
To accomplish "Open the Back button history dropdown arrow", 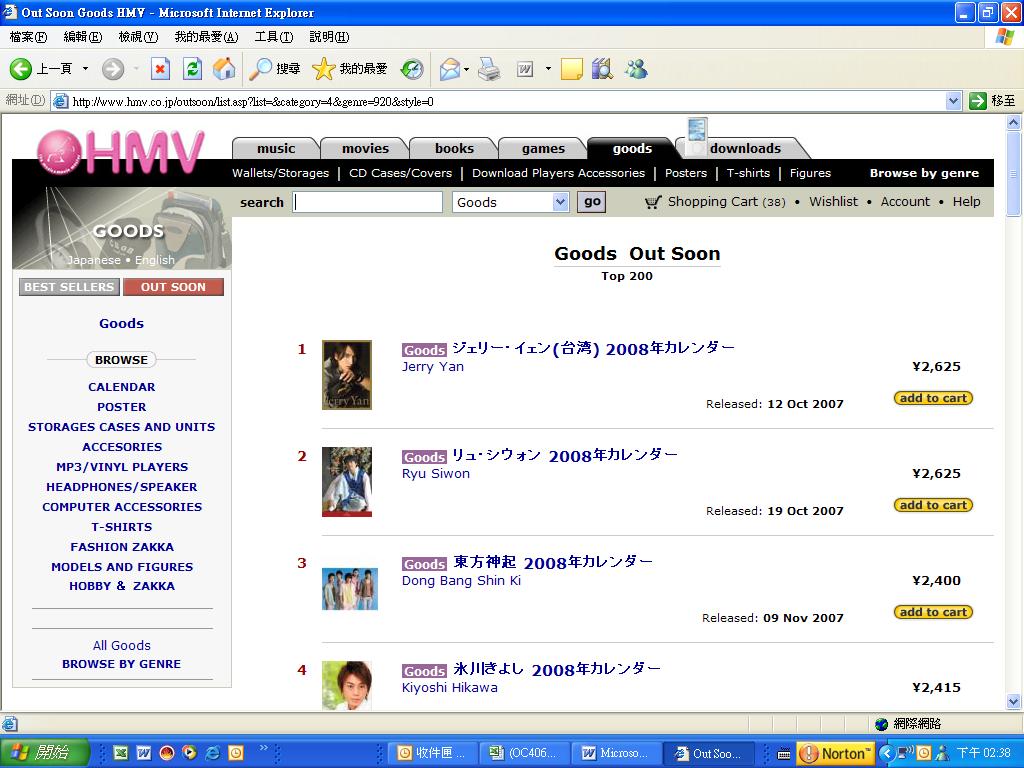I will tap(85, 69).
